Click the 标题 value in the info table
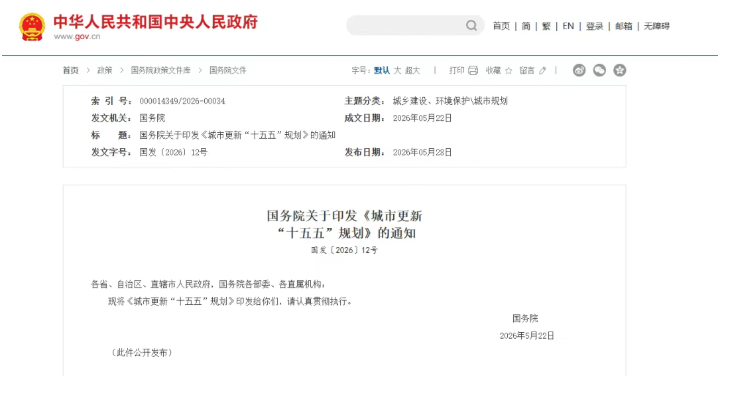Screen dimensions: 733x415 point(237,135)
